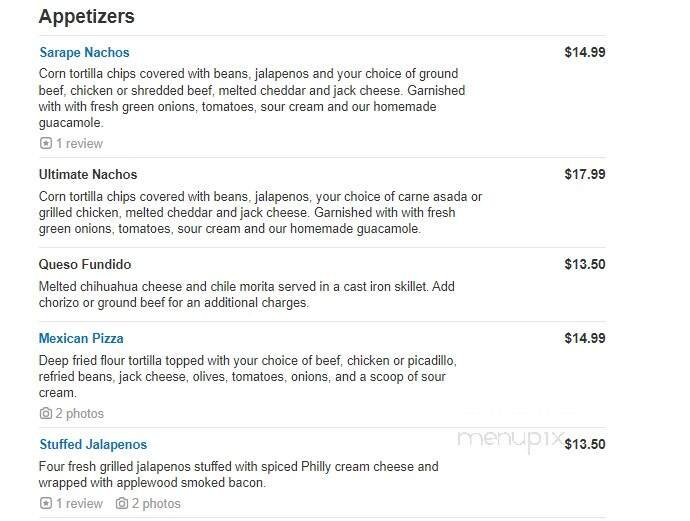
Task: Select the Ultimate Nachos item title
Action: click(88, 175)
